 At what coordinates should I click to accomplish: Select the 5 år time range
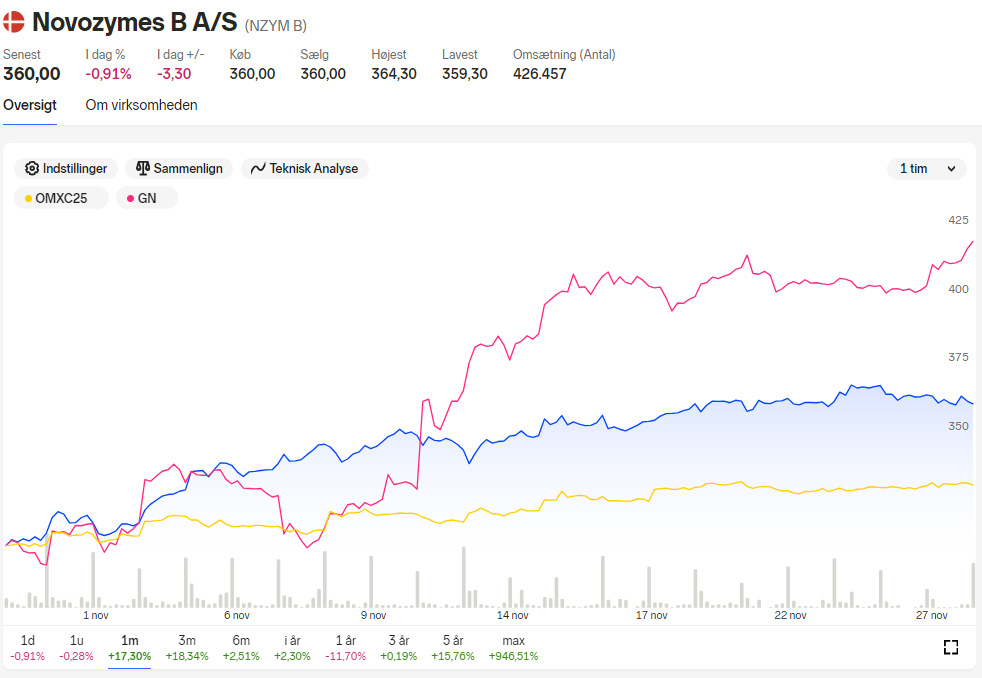453,647
